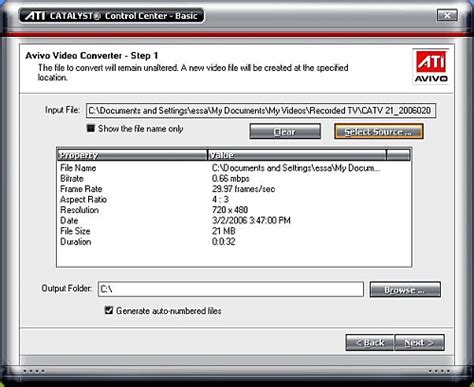Go to the Next step
474x387 pixels.
419,343
